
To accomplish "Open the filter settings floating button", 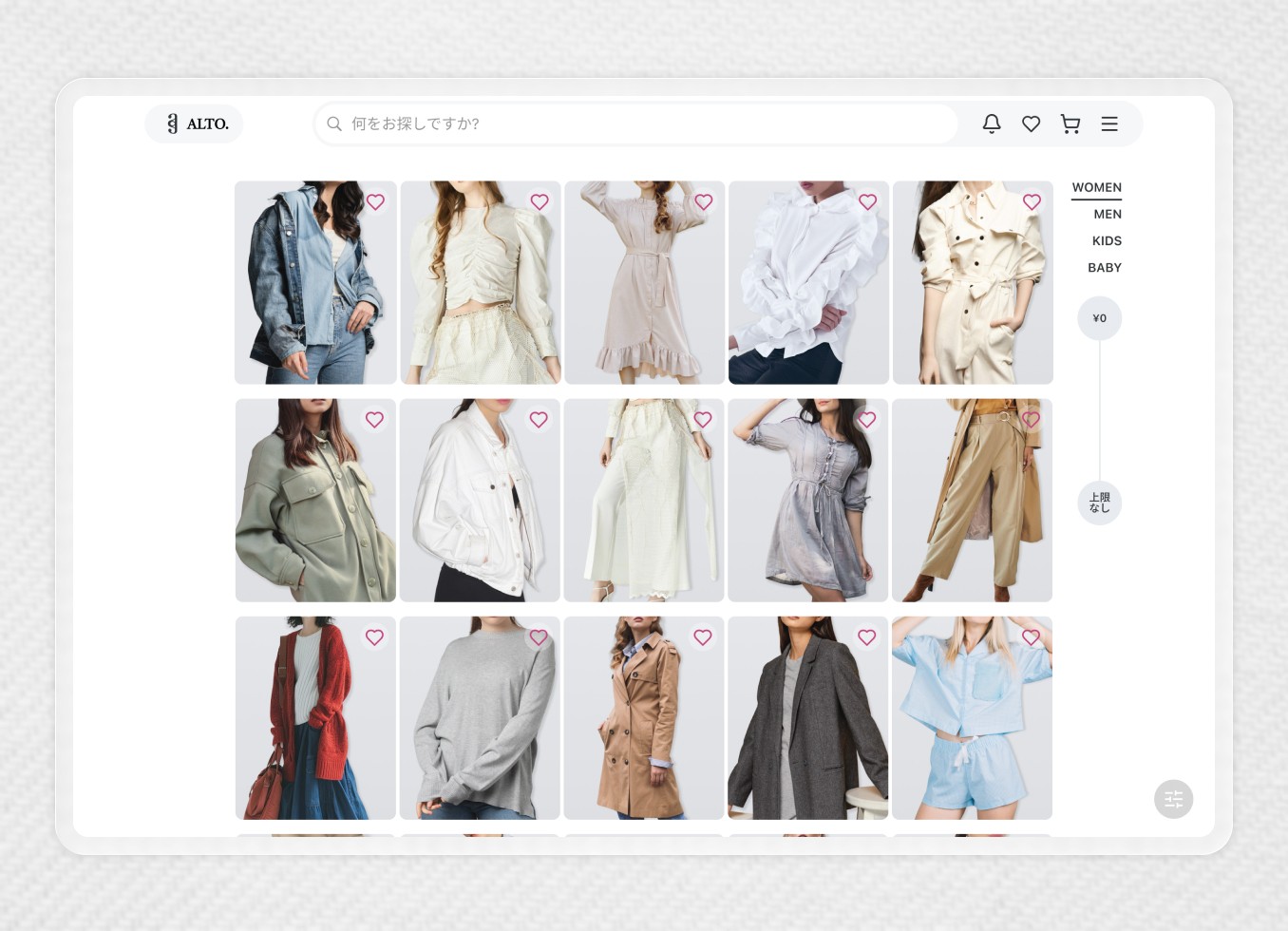I will (x=1174, y=799).
